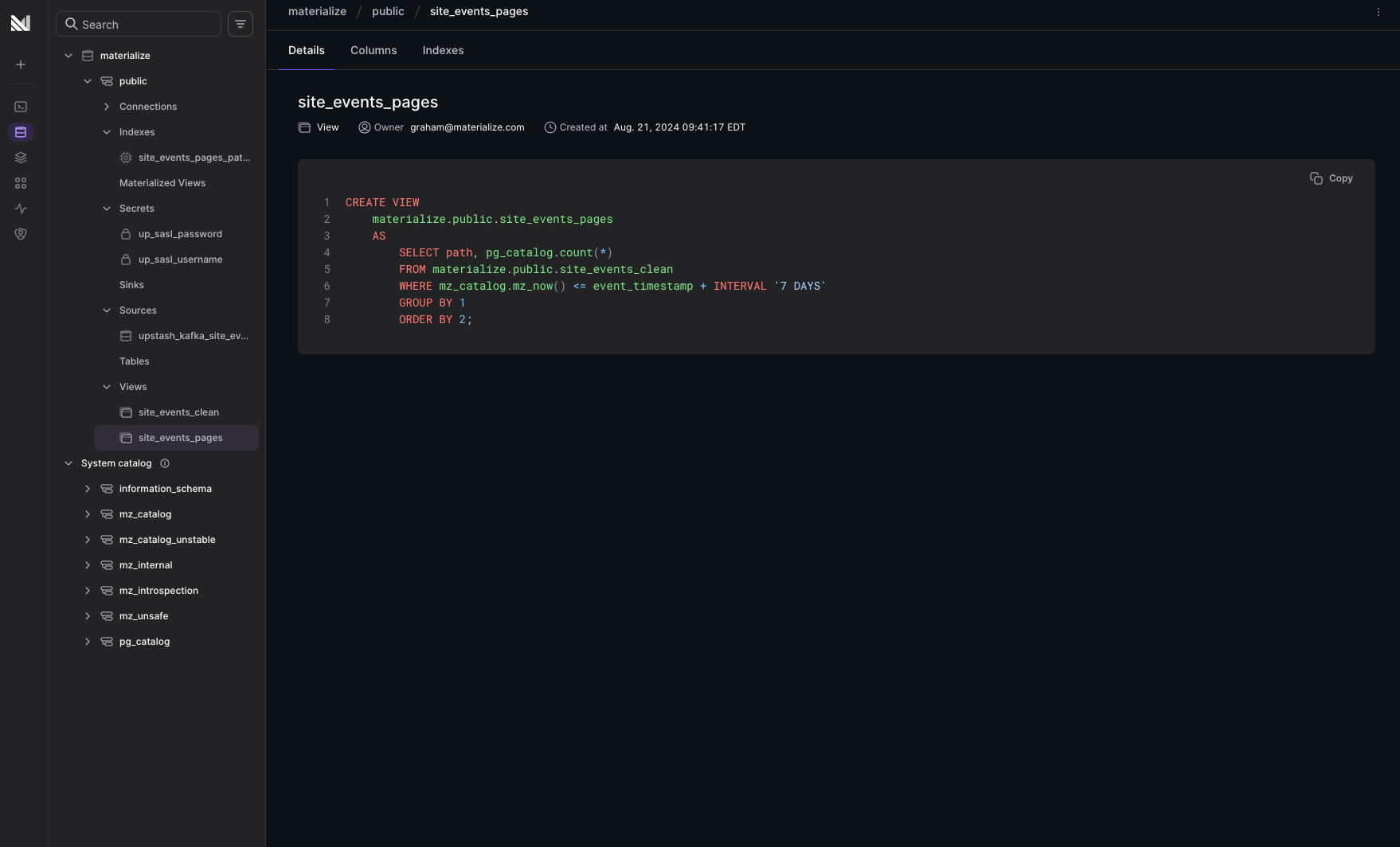Click the lock icon for up_sasl_username

tap(126, 260)
